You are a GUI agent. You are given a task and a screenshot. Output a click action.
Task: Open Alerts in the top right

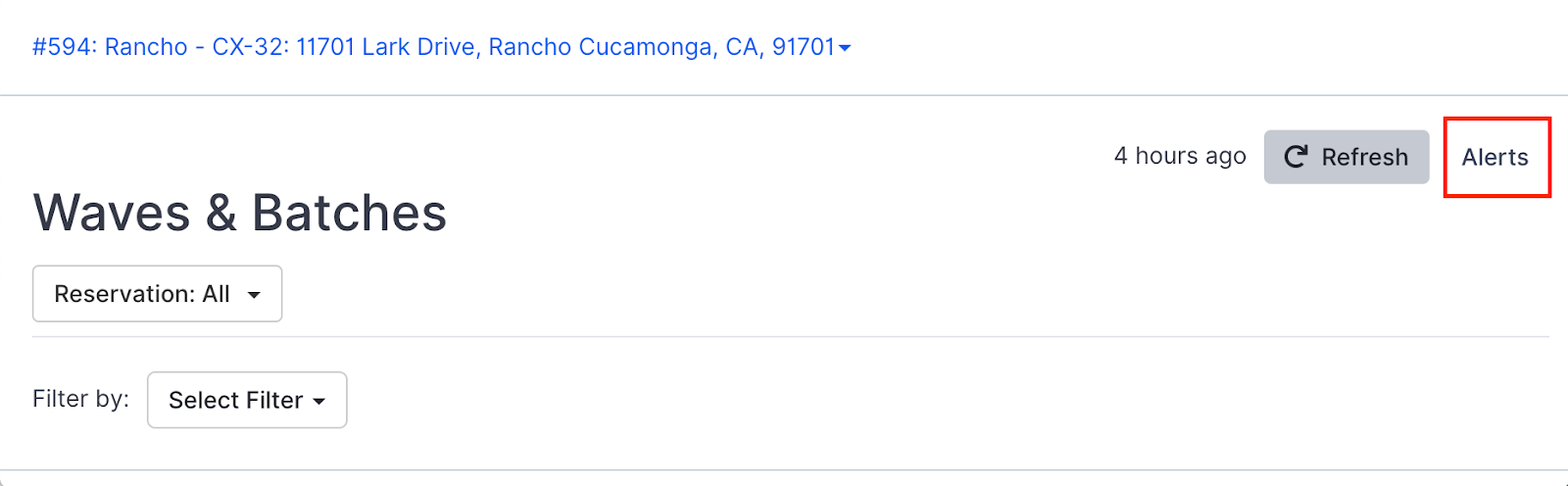pyautogui.click(x=1494, y=157)
